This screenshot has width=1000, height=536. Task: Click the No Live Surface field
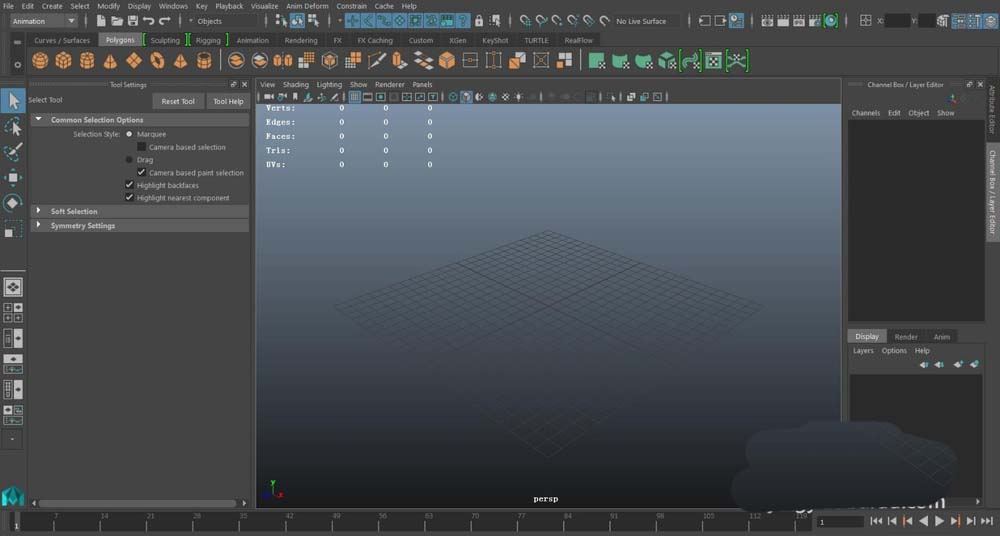646,21
